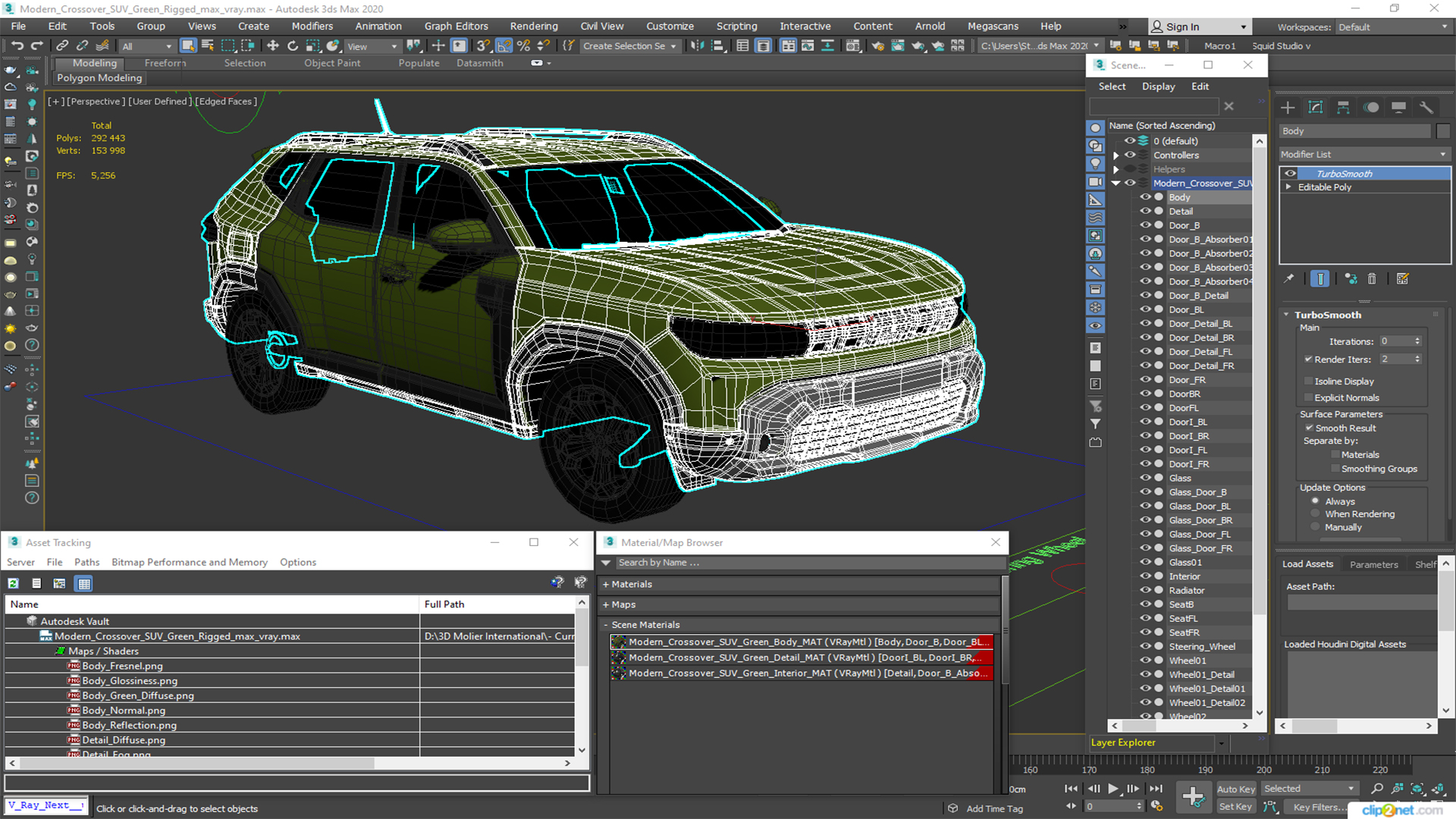Open the Display command panel tab
Viewport: 1456px width, 819px height.
[1398, 107]
